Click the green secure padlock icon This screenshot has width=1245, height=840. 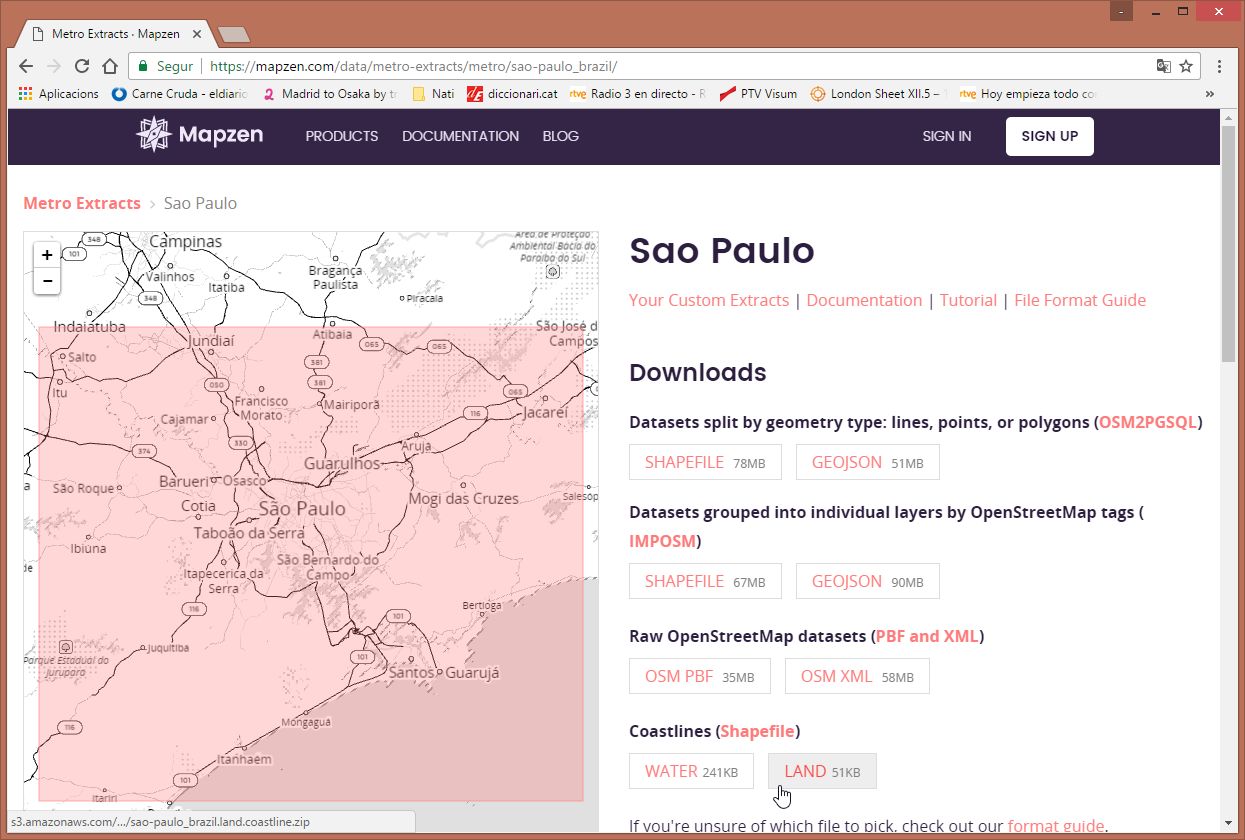143,66
